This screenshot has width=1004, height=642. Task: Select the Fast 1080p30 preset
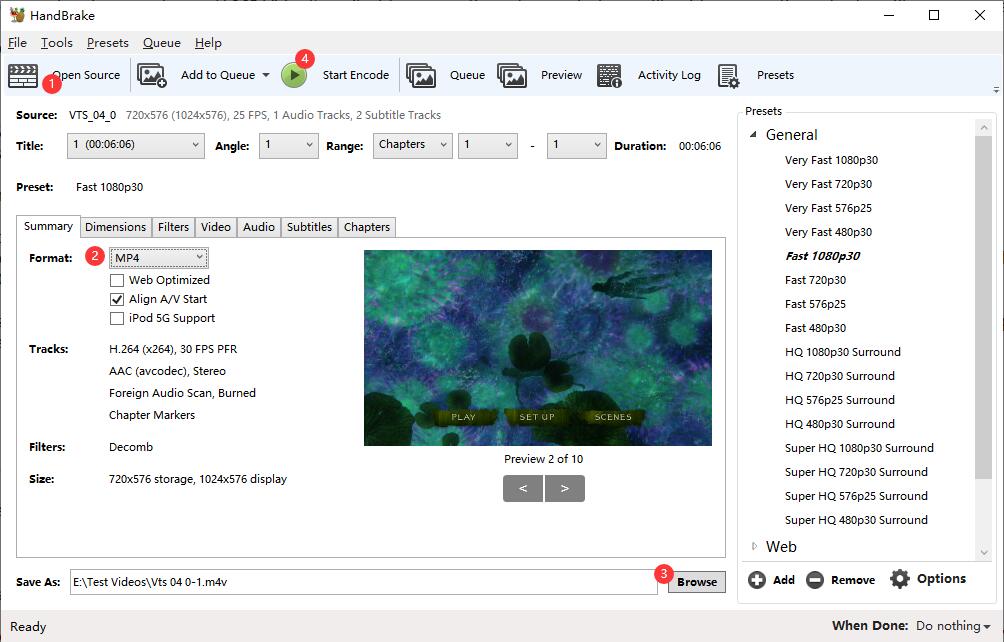click(x=823, y=256)
